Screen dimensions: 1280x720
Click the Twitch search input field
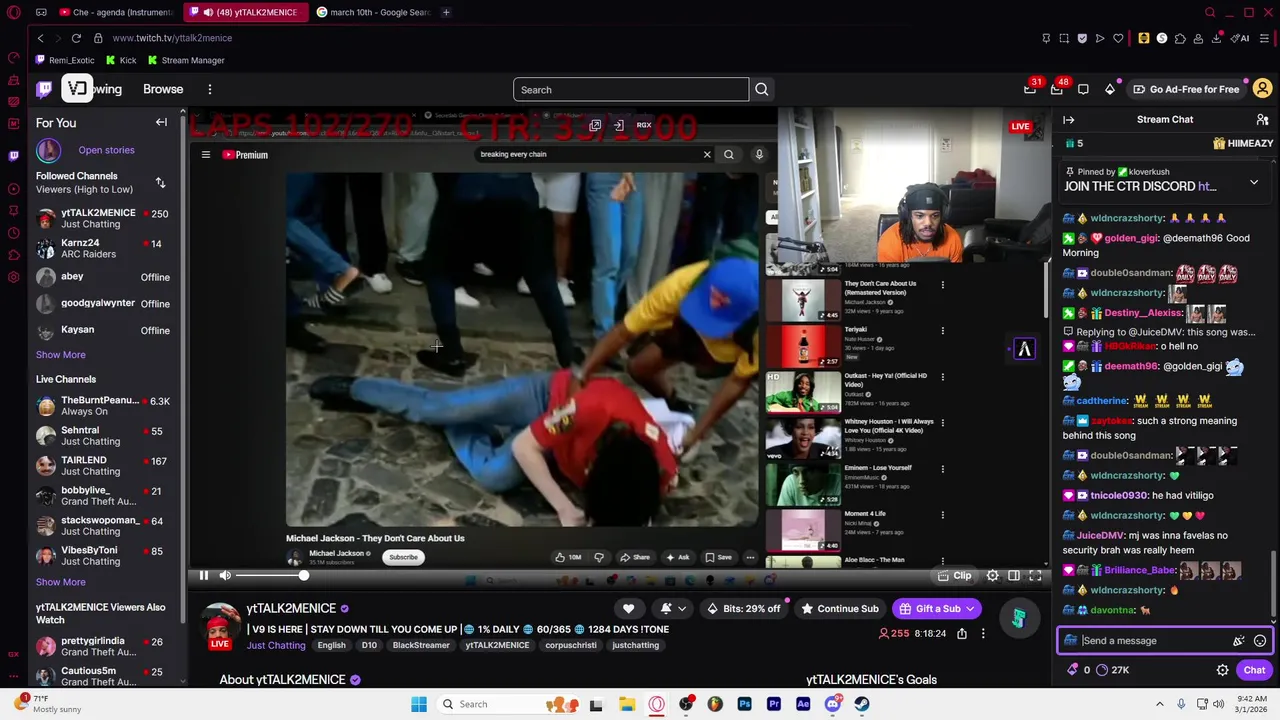(x=631, y=90)
